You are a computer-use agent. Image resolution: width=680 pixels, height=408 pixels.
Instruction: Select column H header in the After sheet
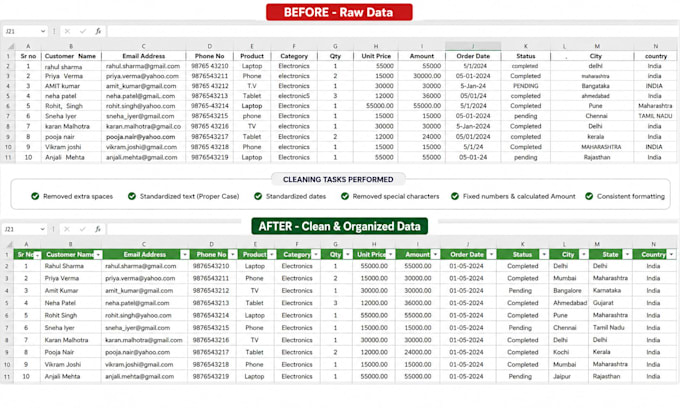374,244
